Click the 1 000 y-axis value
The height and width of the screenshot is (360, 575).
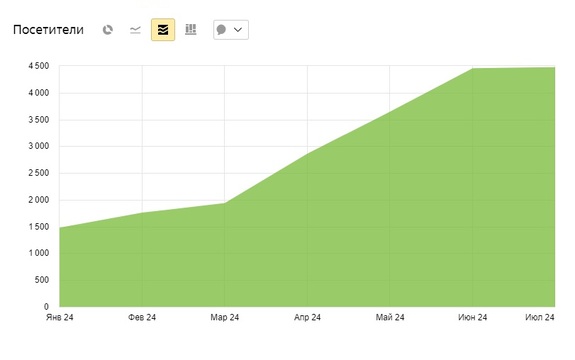point(39,253)
